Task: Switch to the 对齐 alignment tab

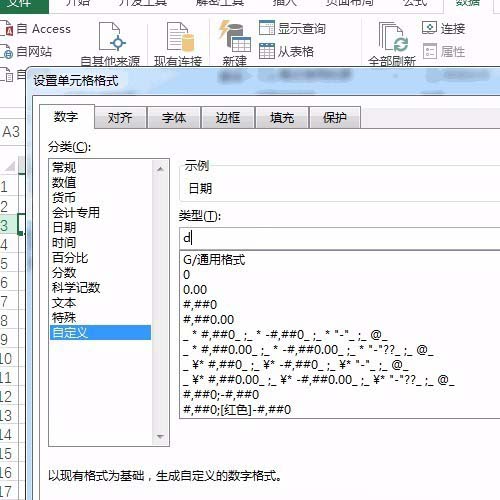Action: point(120,118)
